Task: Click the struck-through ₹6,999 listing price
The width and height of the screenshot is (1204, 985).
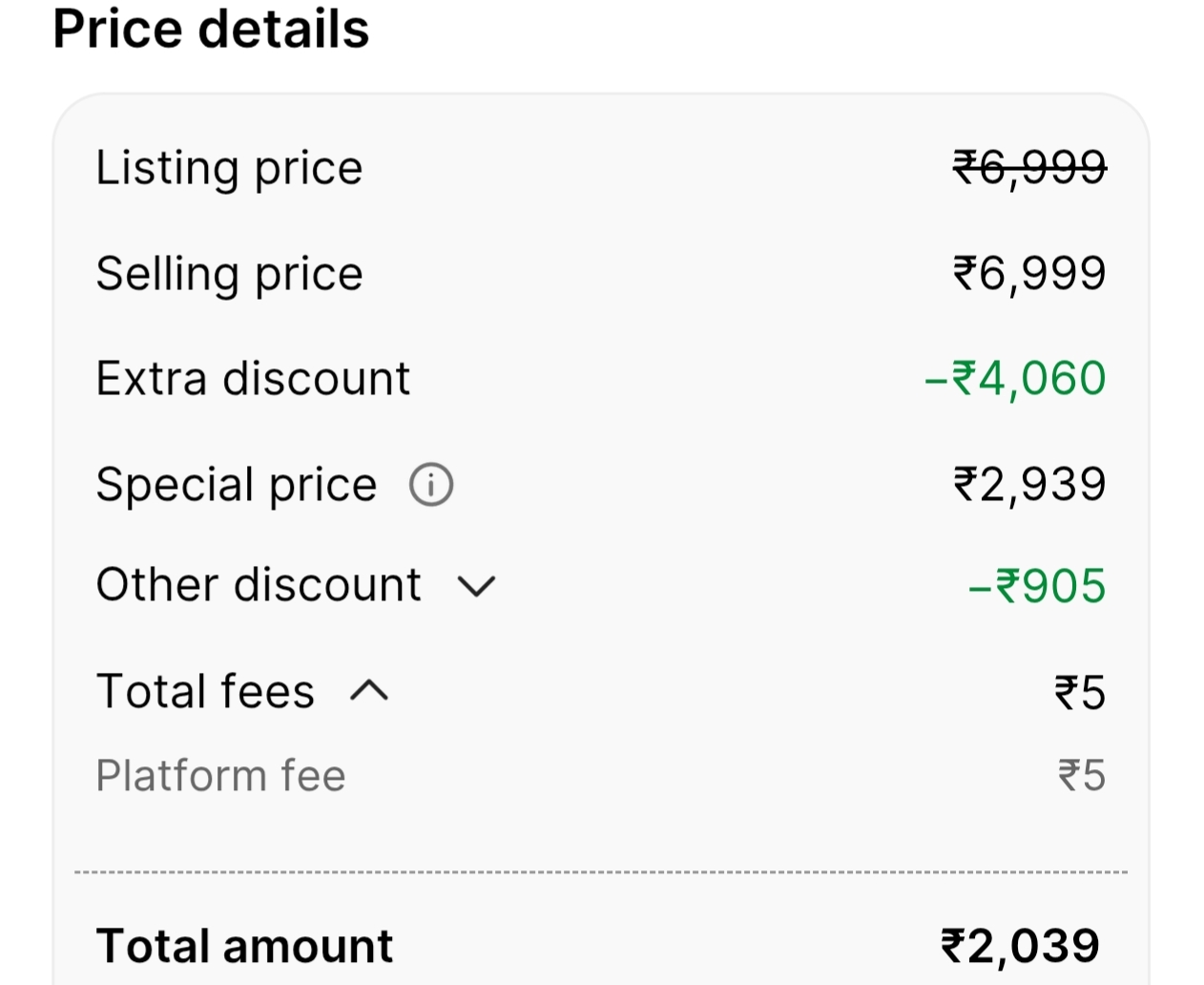Action: (x=1029, y=168)
